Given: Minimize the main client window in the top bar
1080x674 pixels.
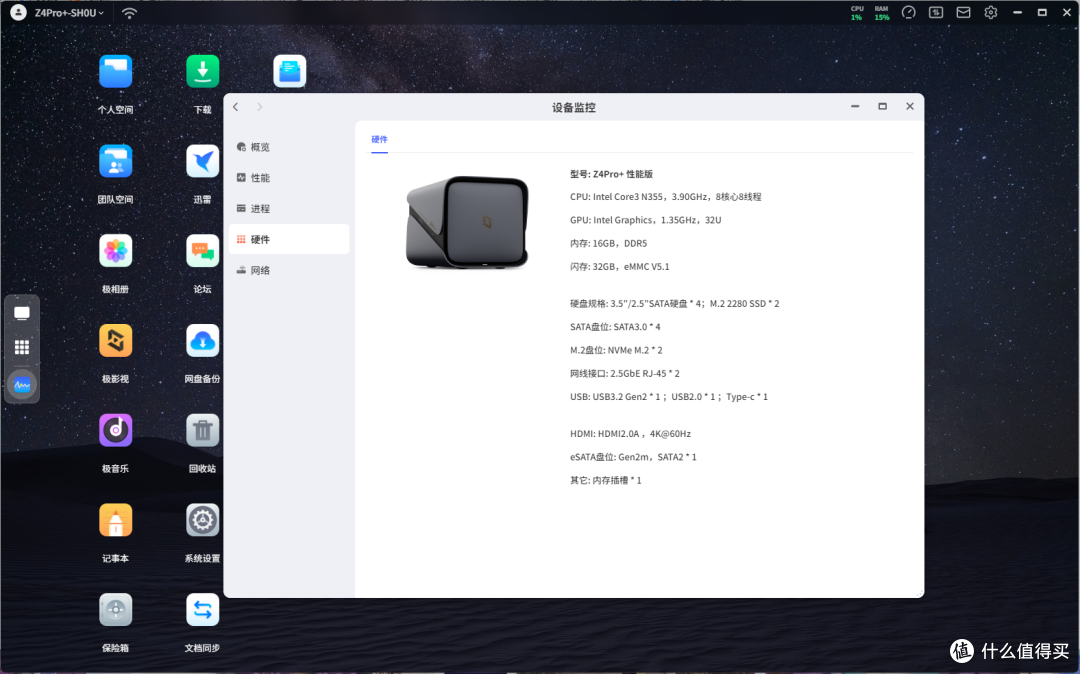Looking at the screenshot, I should coord(1017,12).
